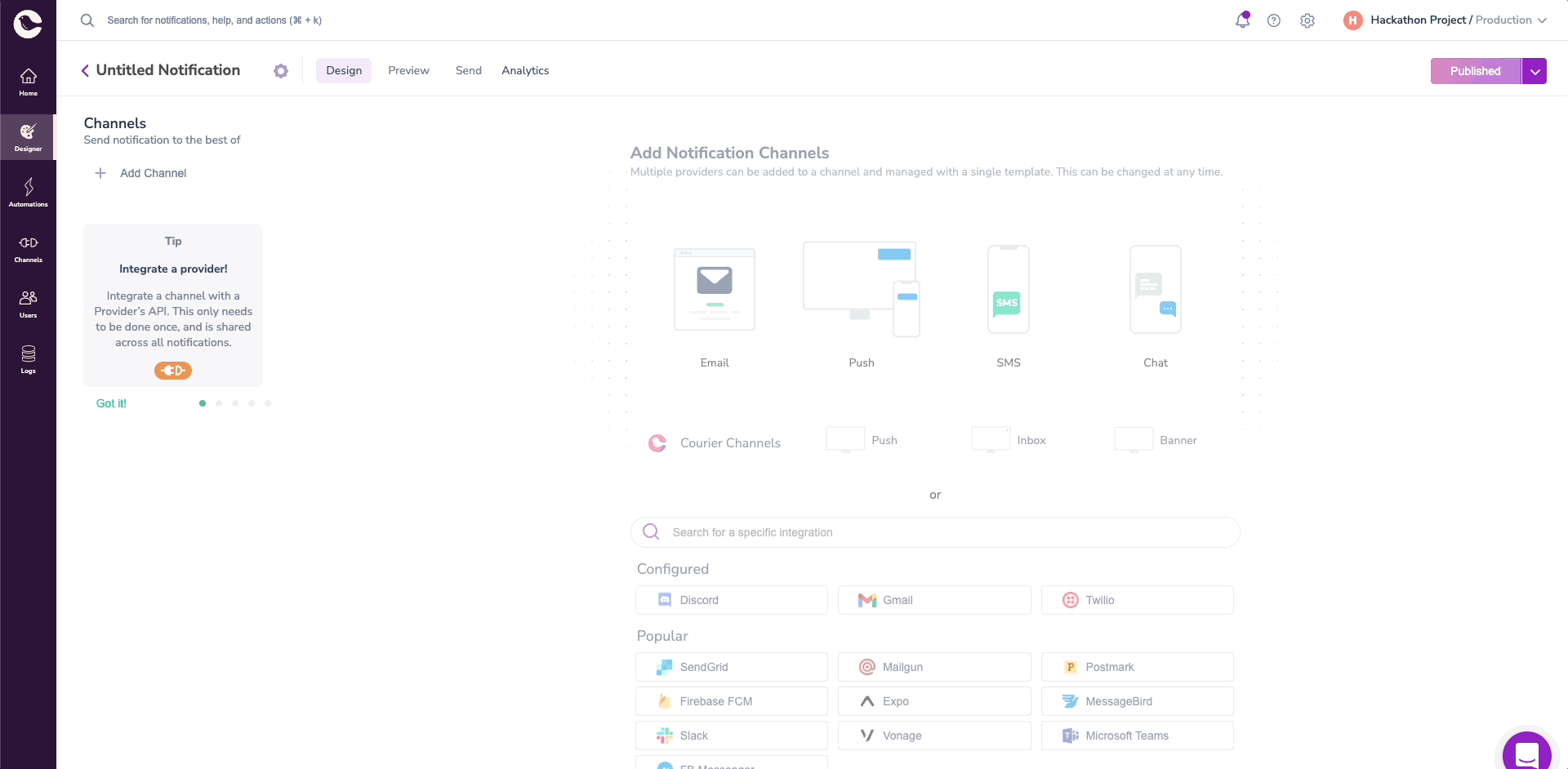The width and height of the screenshot is (1568, 769).
Task: Go to Channels in the sidebar
Action: (28, 248)
